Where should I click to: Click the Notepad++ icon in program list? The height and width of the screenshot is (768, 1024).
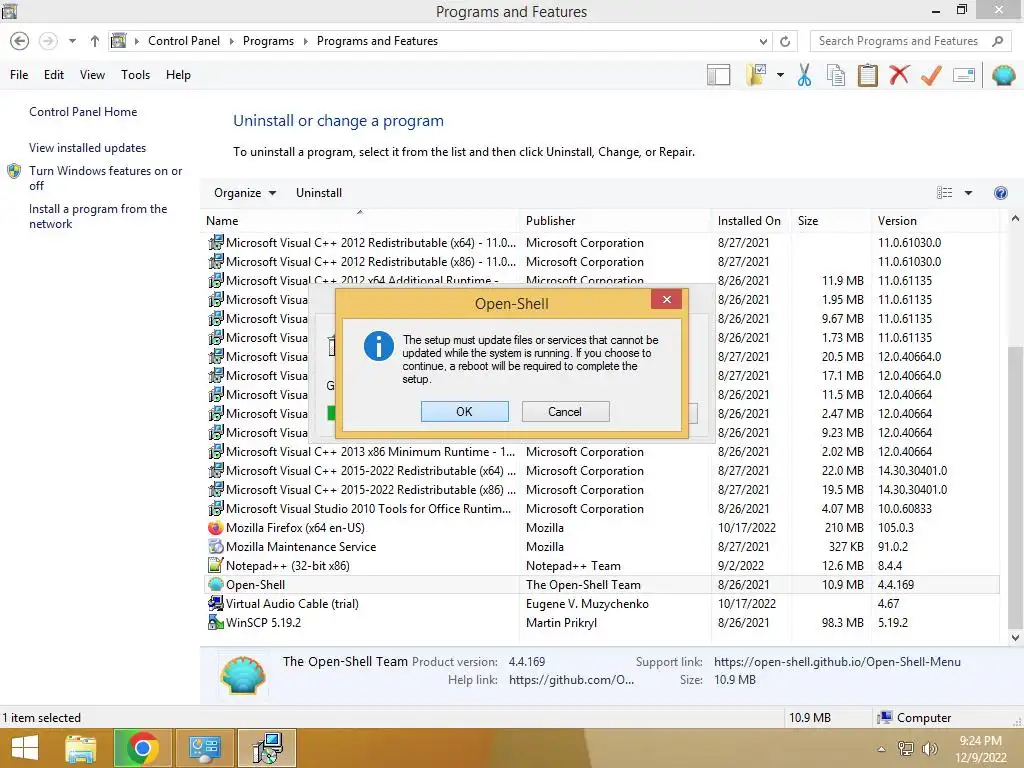pyautogui.click(x=216, y=566)
